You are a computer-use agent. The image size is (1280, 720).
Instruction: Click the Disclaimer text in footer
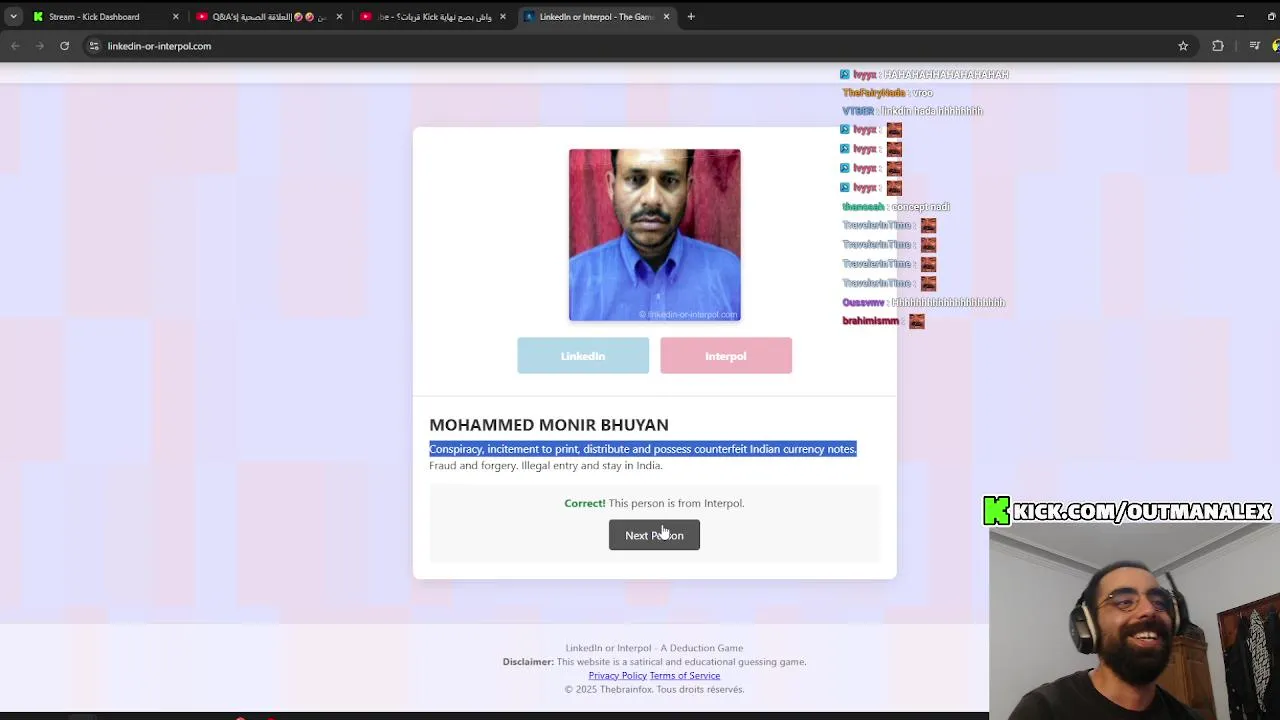(x=654, y=662)
